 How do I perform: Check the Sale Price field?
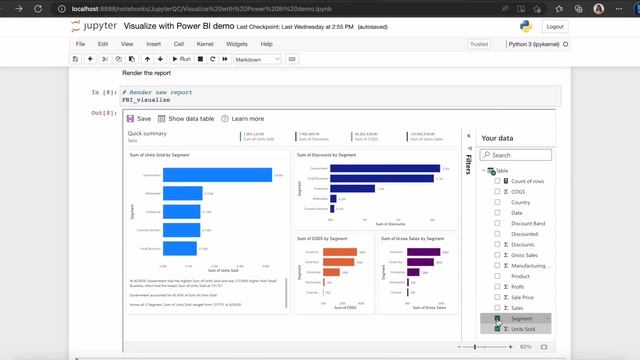497,297
